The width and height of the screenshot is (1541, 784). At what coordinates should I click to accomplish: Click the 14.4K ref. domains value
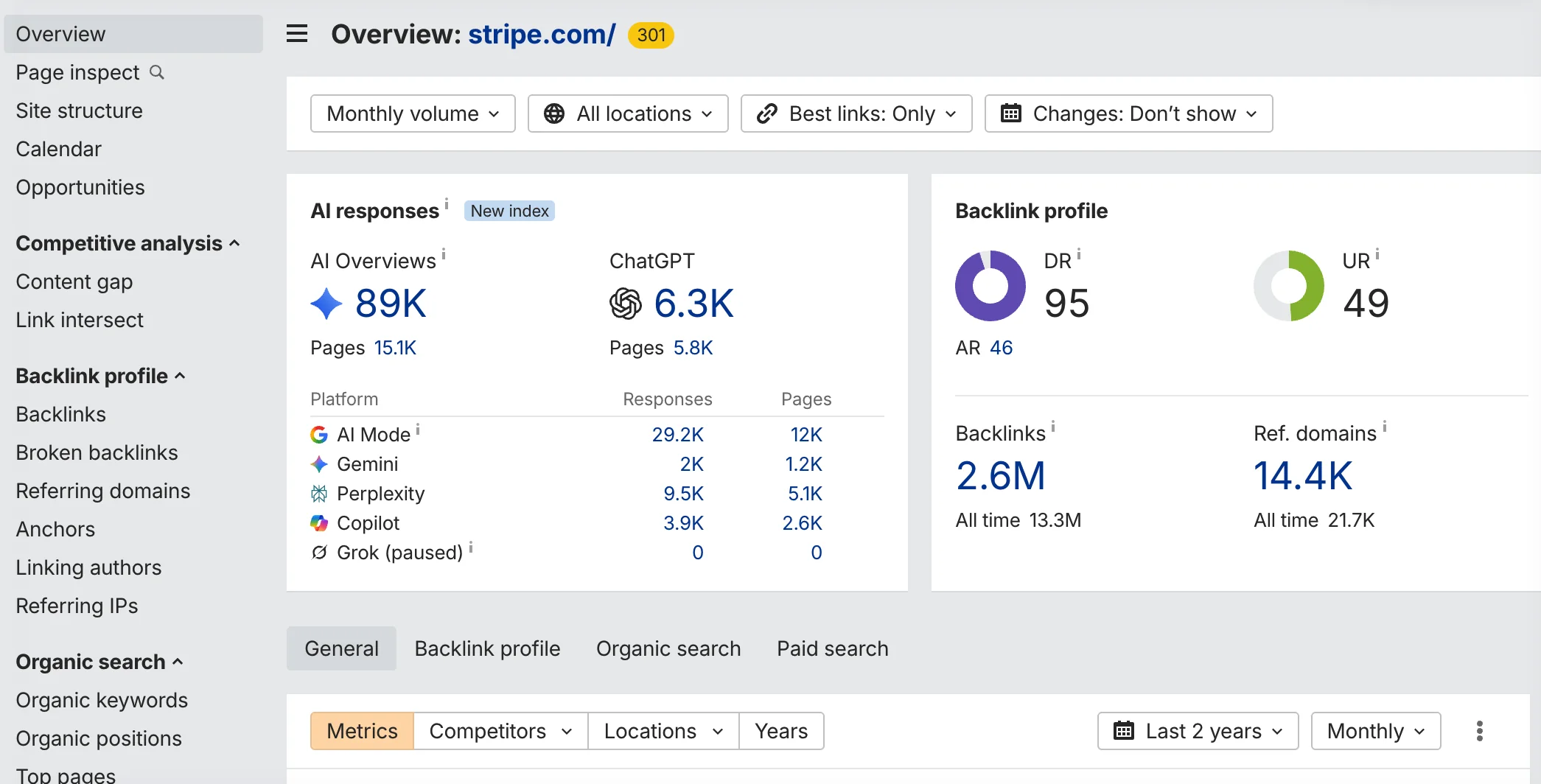1303,476
